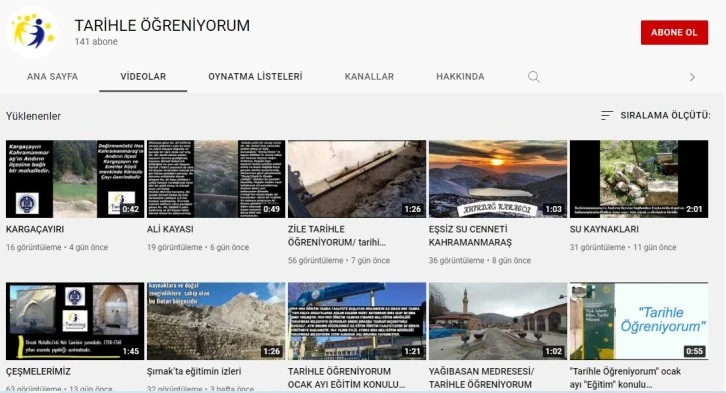Play the KARGAÇAYIRI video thumbnail
The width and height of the screenshot is (726, 393).
[x=75, y=179]
